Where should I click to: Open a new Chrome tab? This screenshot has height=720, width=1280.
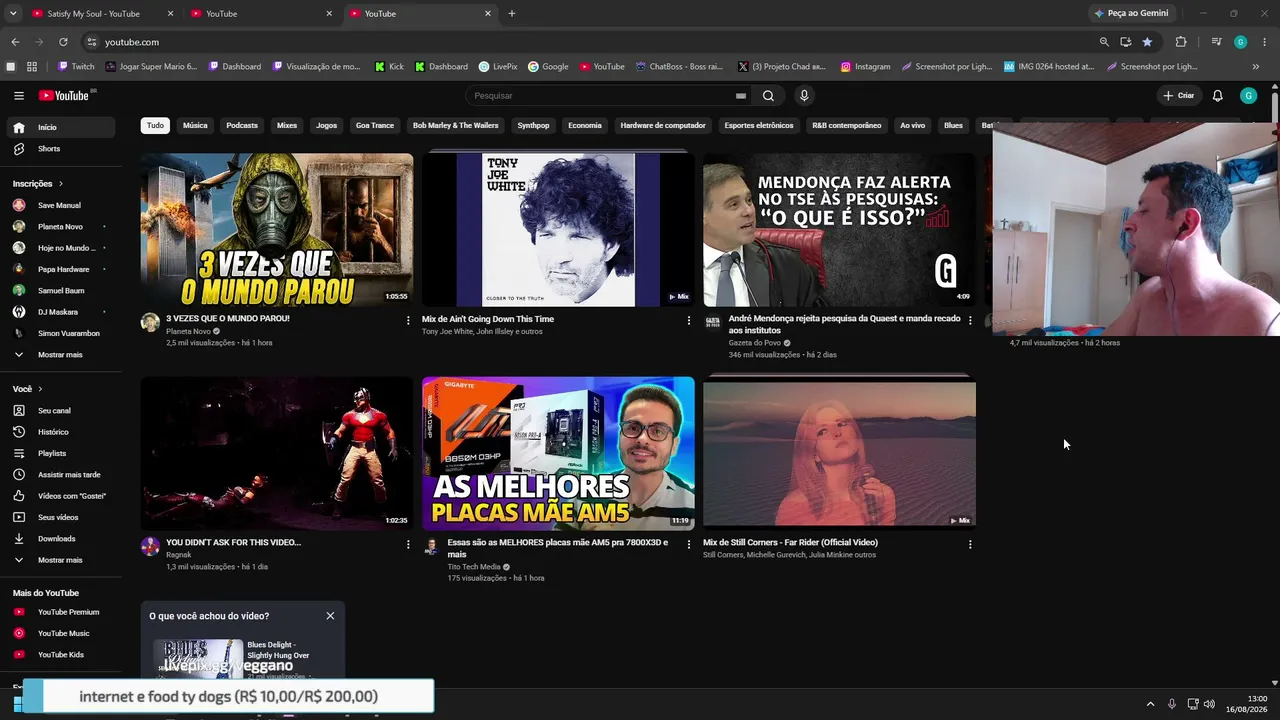(512, 14)
